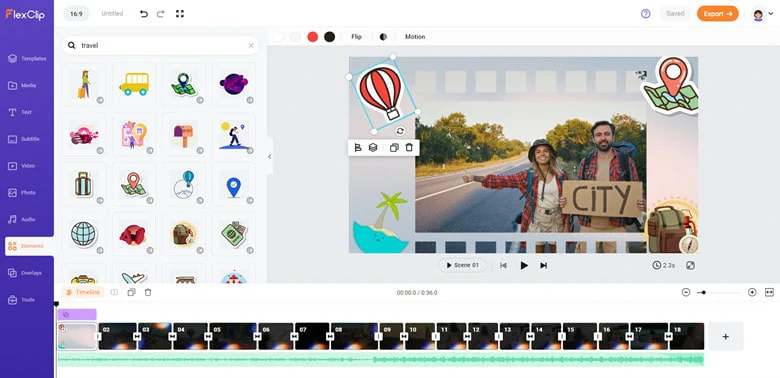Click the redo arrow icon
The width and height of the screenshot is (780, 378).
[160, 14]
